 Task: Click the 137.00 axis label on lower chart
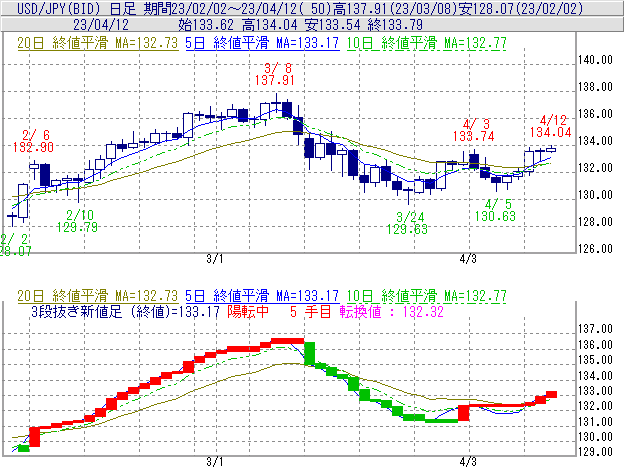coord(595,329)
